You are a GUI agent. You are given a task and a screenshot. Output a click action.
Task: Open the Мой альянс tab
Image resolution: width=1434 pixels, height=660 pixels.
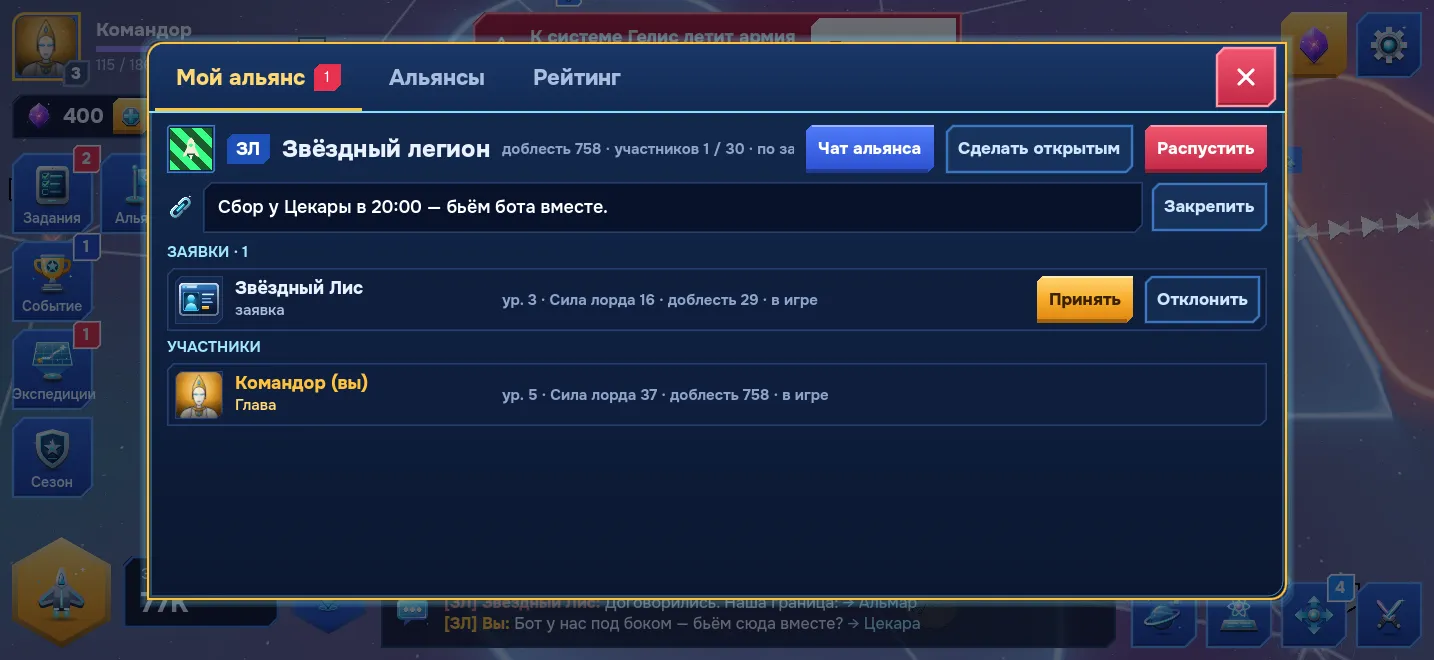tap(258, 78)
